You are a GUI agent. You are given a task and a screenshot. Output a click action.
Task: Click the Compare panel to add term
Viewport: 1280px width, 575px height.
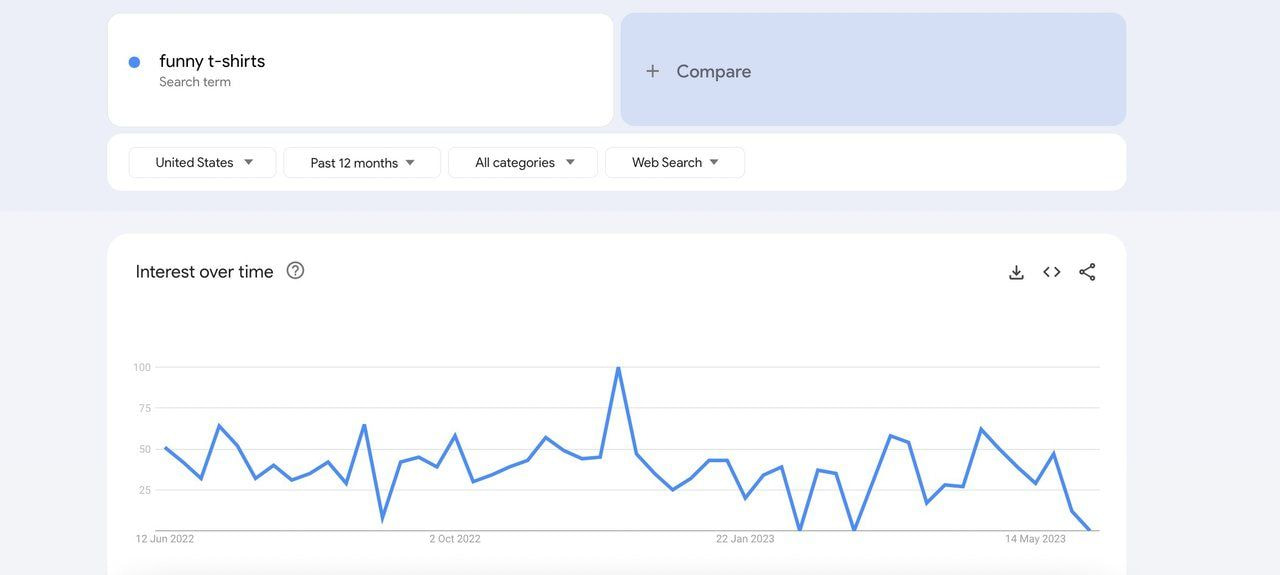(x=873, y=70)
